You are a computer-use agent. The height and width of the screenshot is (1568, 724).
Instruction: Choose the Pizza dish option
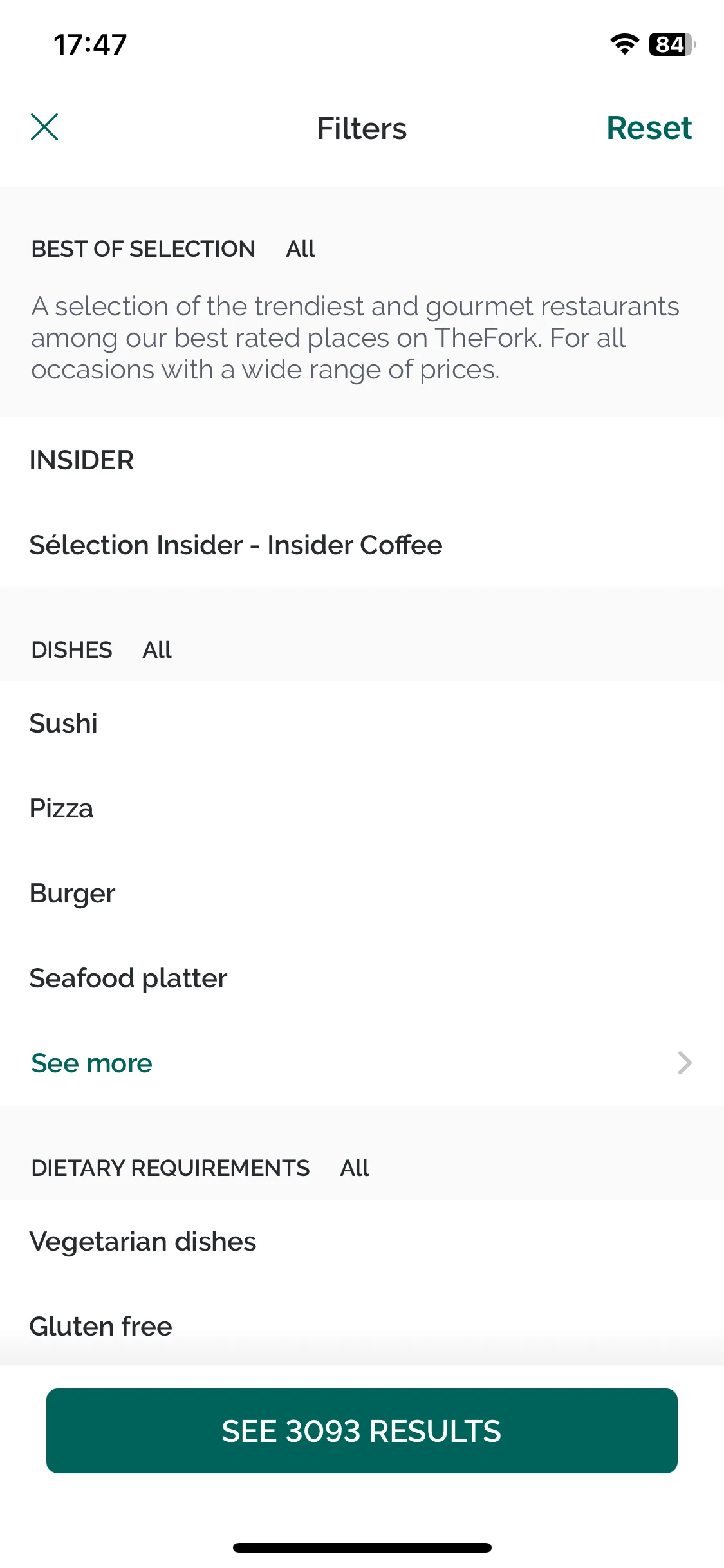pyautogui.click(x=362, y=808)
